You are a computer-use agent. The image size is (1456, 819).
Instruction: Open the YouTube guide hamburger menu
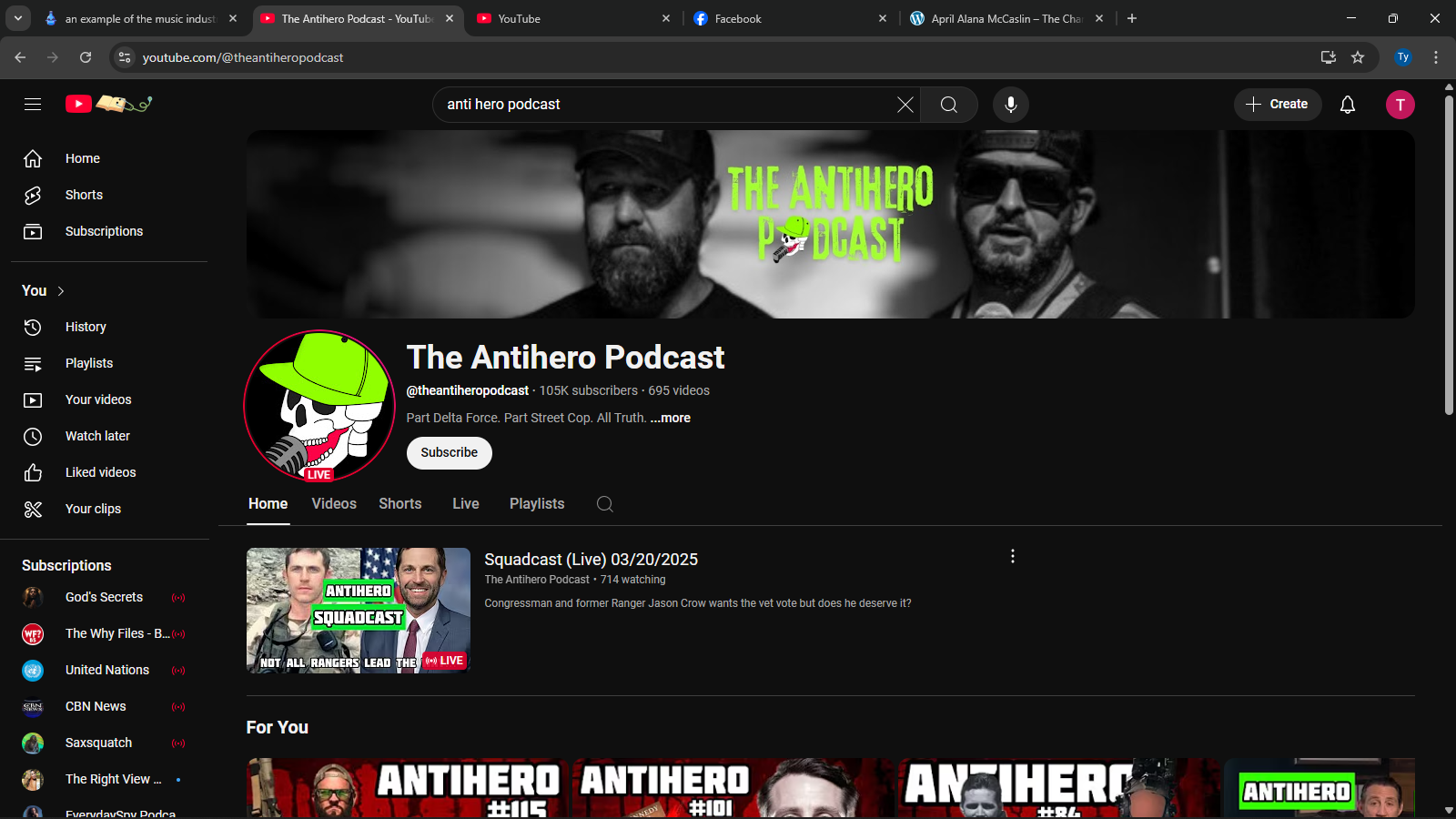[x=33, y=104]
